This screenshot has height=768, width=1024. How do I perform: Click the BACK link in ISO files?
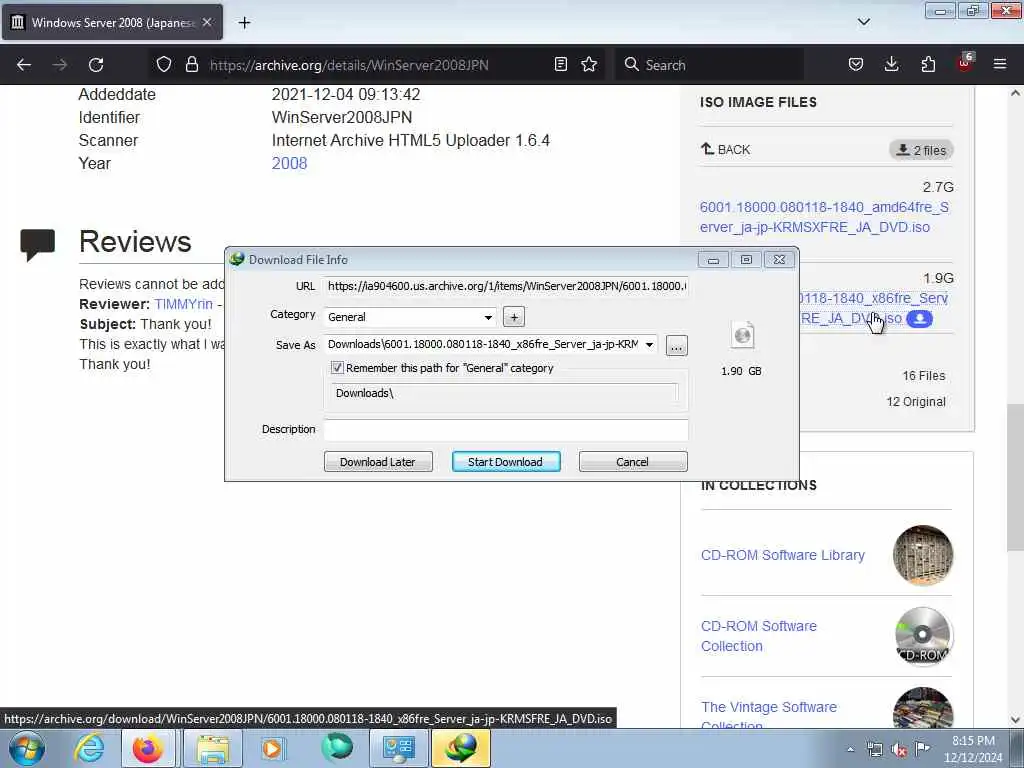(726, 150)
